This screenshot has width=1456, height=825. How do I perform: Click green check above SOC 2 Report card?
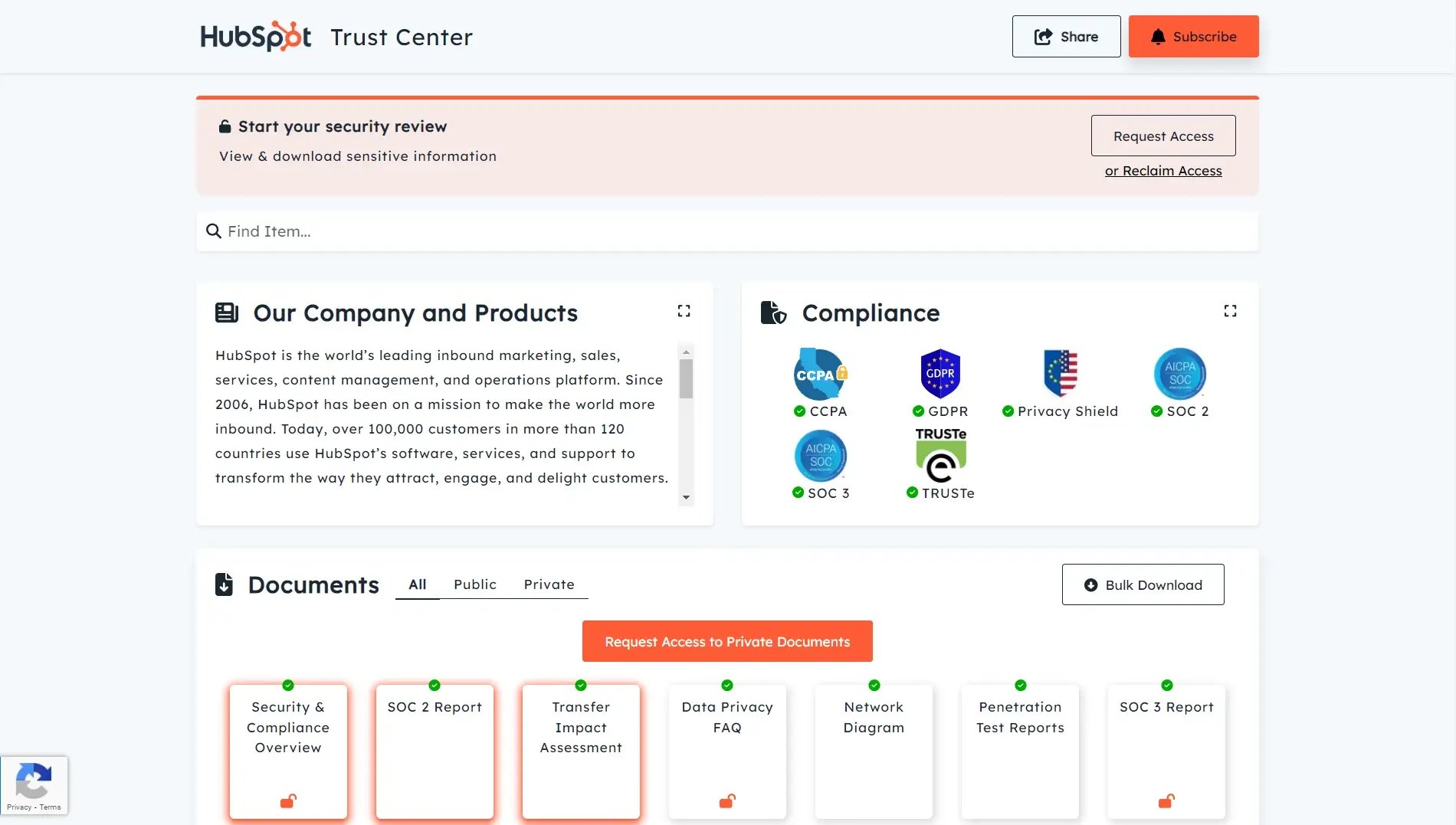[435, 685]
